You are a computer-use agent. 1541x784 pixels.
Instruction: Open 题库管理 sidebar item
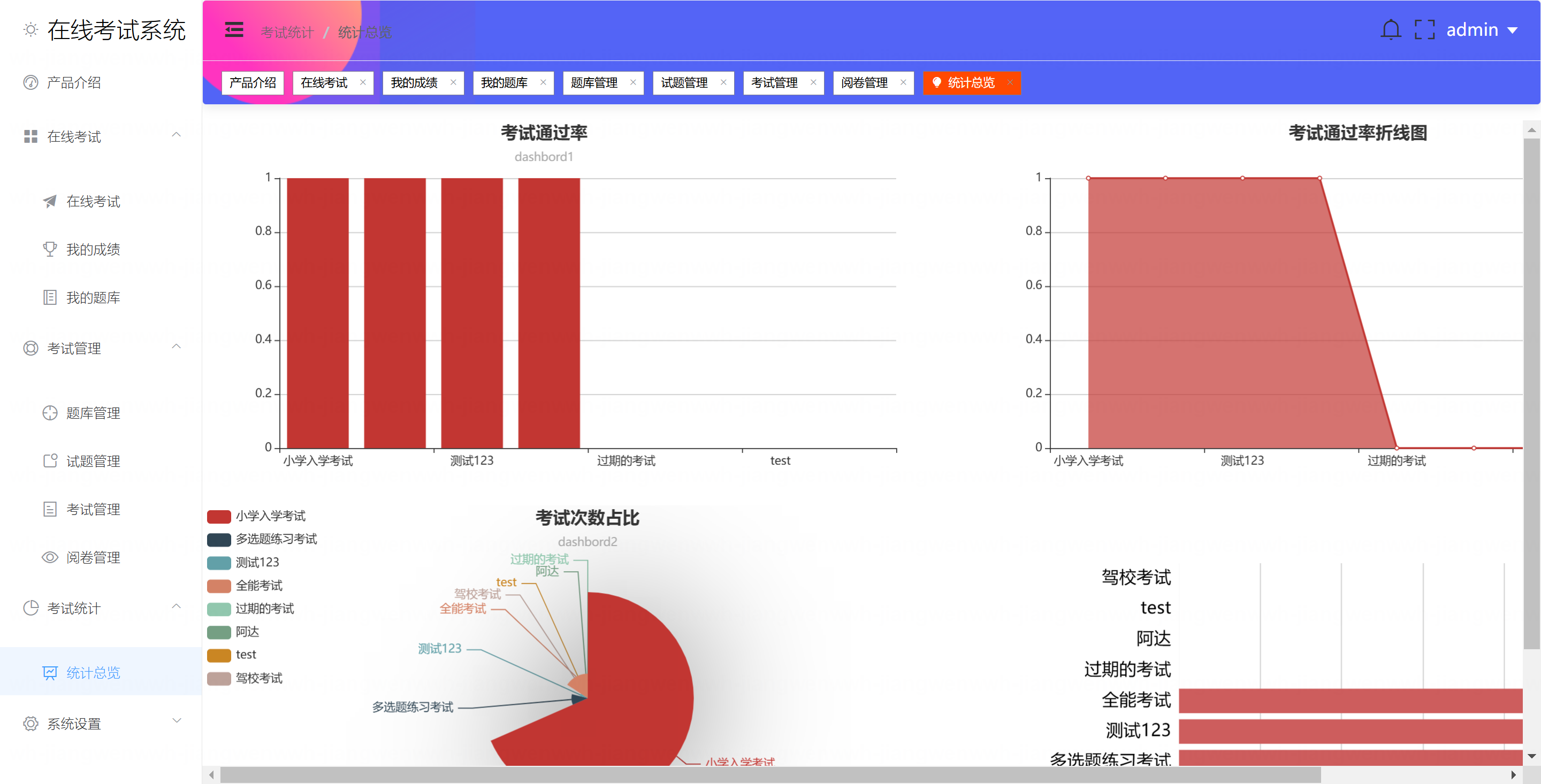coord(93,413)
